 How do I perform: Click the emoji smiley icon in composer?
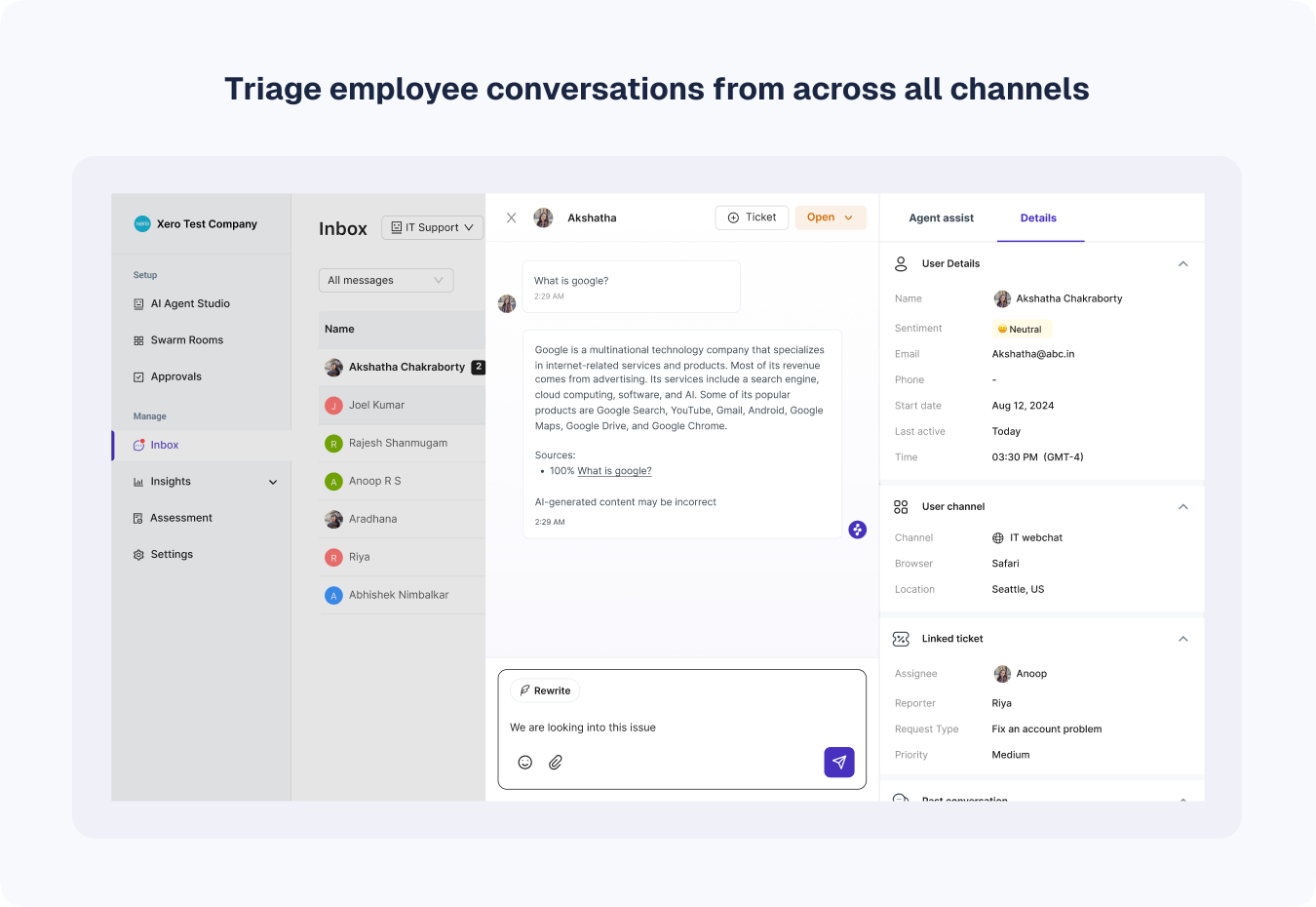pos(525,763)
